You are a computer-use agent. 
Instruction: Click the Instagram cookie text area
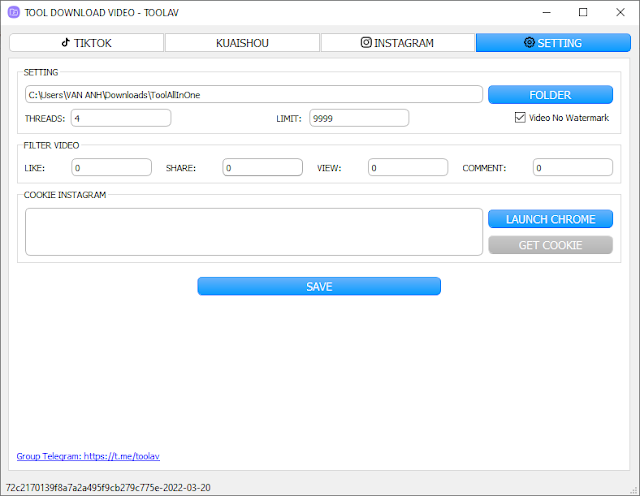coord(253,232)
